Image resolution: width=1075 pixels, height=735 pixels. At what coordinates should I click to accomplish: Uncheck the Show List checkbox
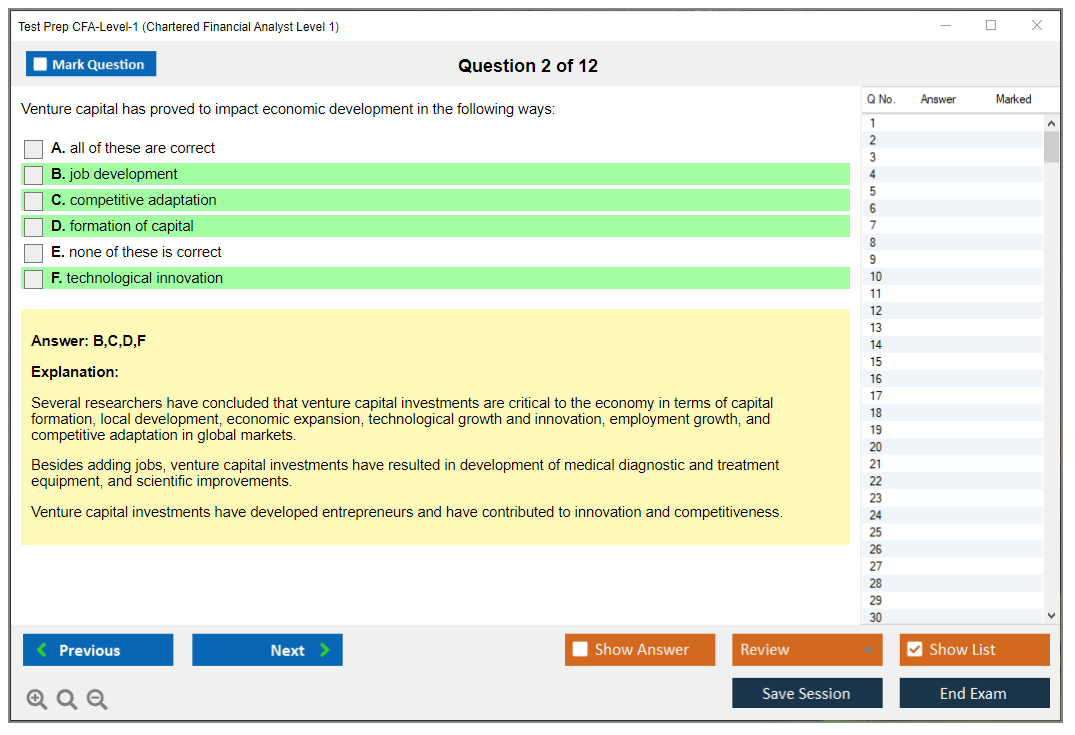914,650
